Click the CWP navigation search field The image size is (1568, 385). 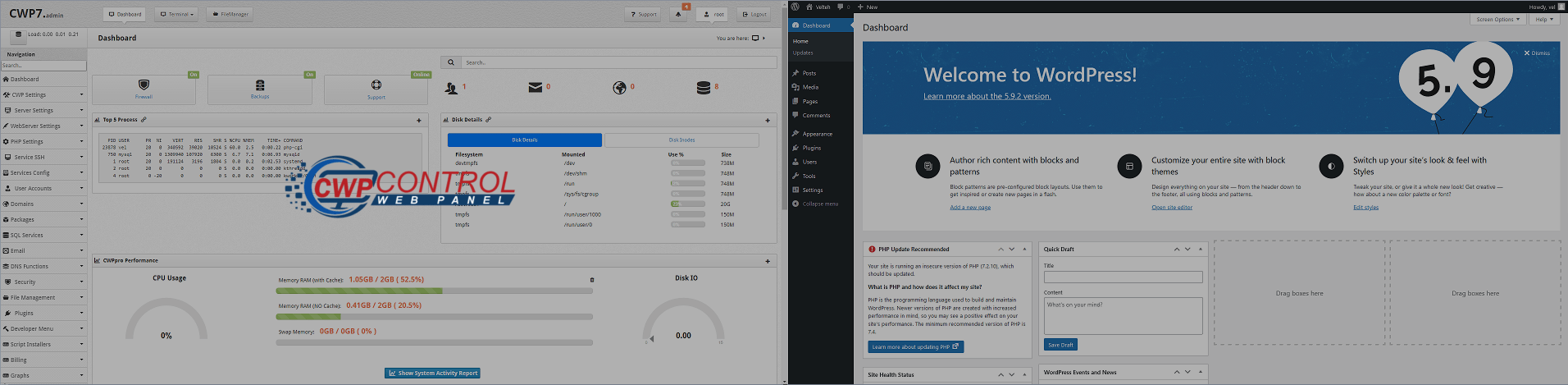pos(43,66)
